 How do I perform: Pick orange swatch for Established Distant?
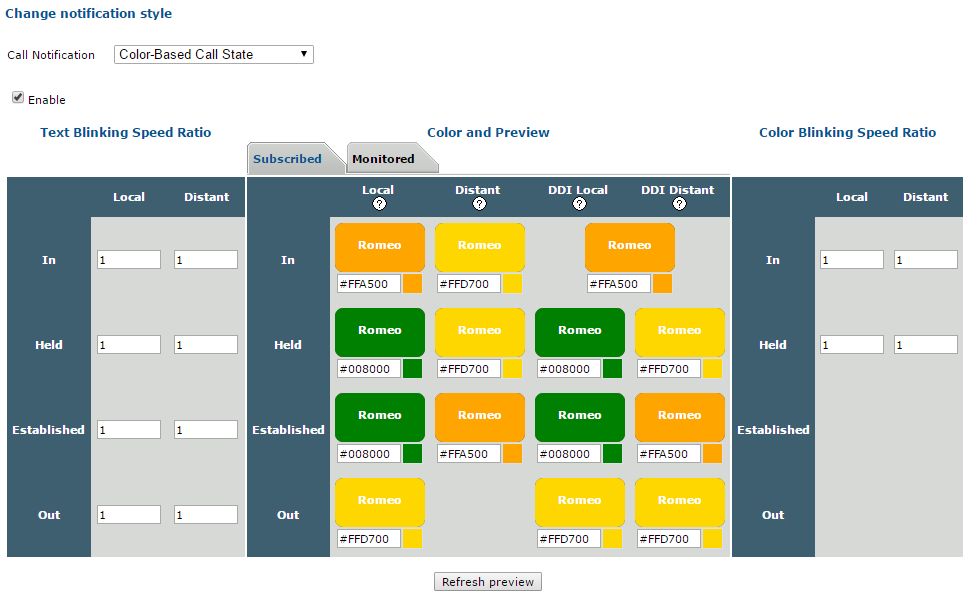512,454
